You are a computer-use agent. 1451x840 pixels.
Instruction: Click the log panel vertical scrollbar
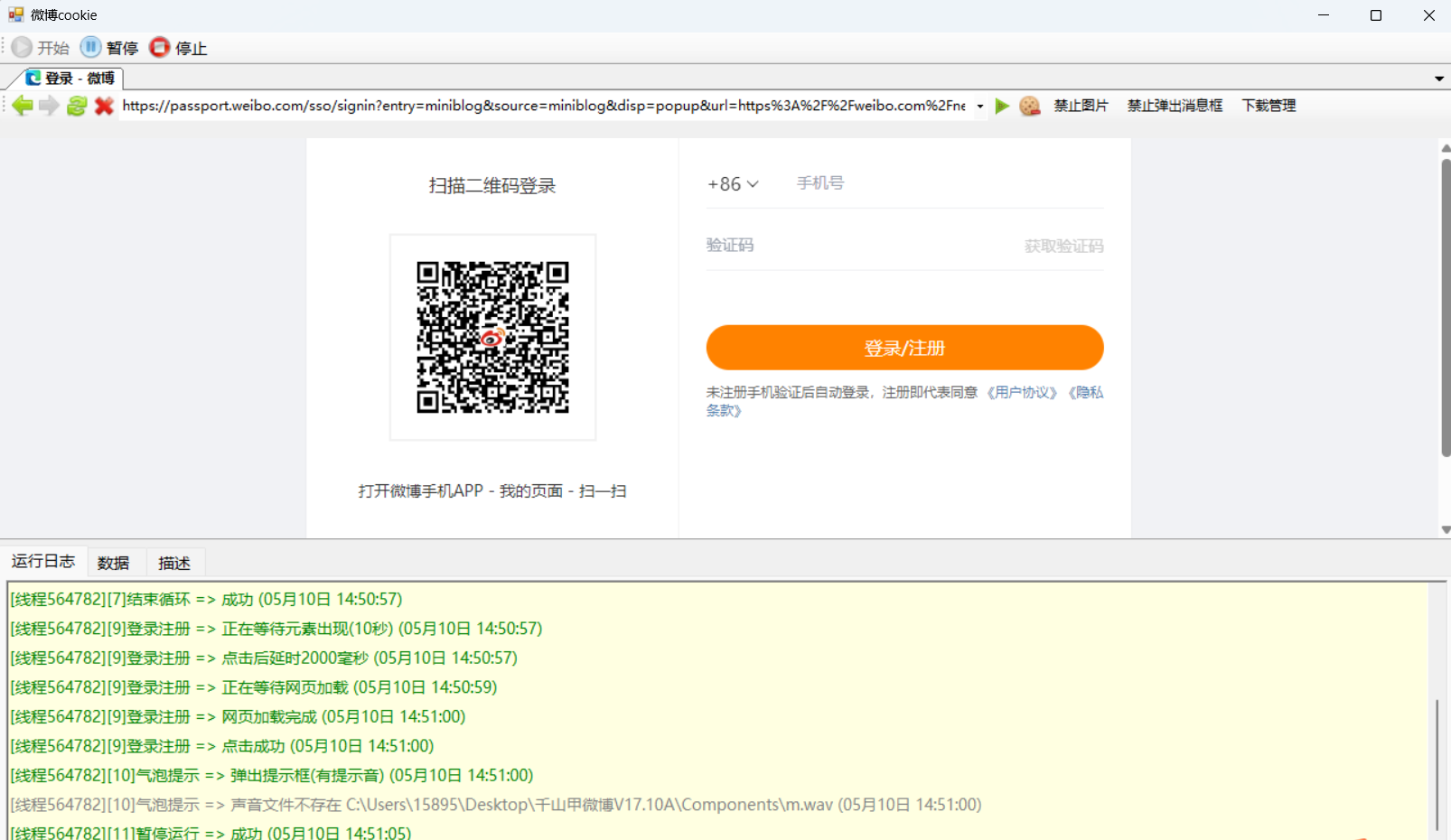[1437, 764]
